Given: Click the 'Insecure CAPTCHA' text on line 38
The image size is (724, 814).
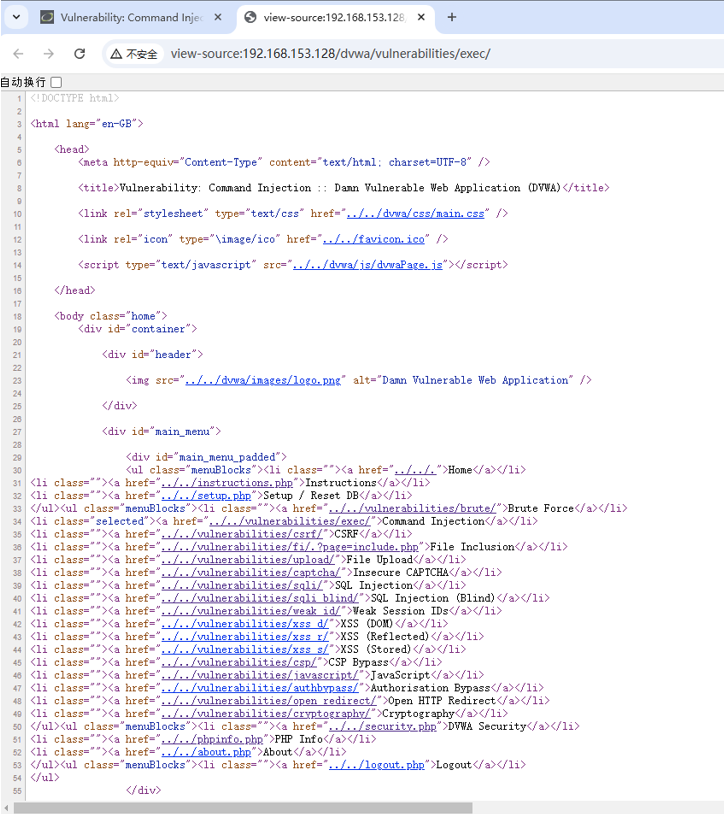Looking at the screenshot, I should tap(400, 573).
